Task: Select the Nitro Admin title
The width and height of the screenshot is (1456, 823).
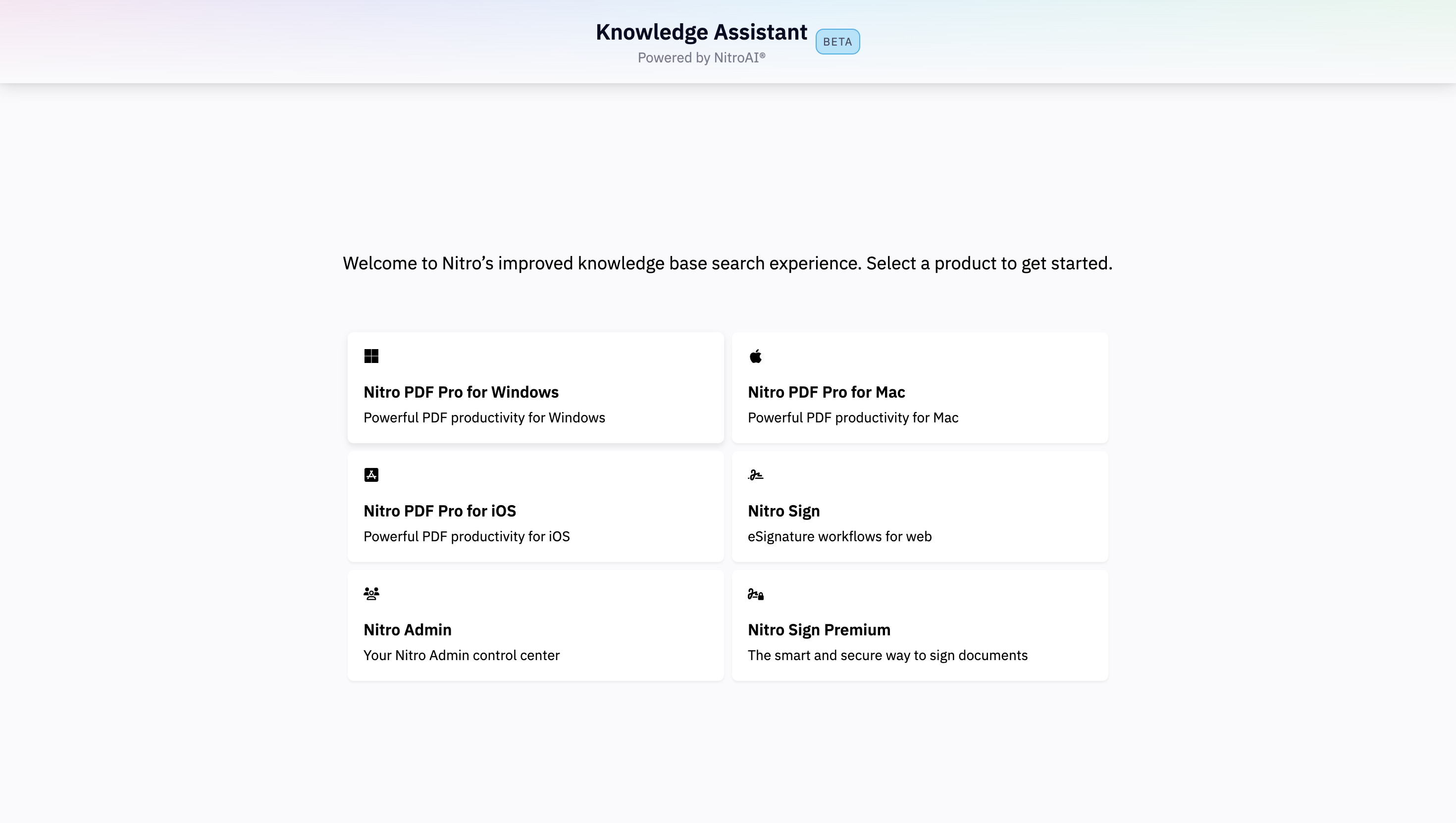Action: tap(408, 630)
